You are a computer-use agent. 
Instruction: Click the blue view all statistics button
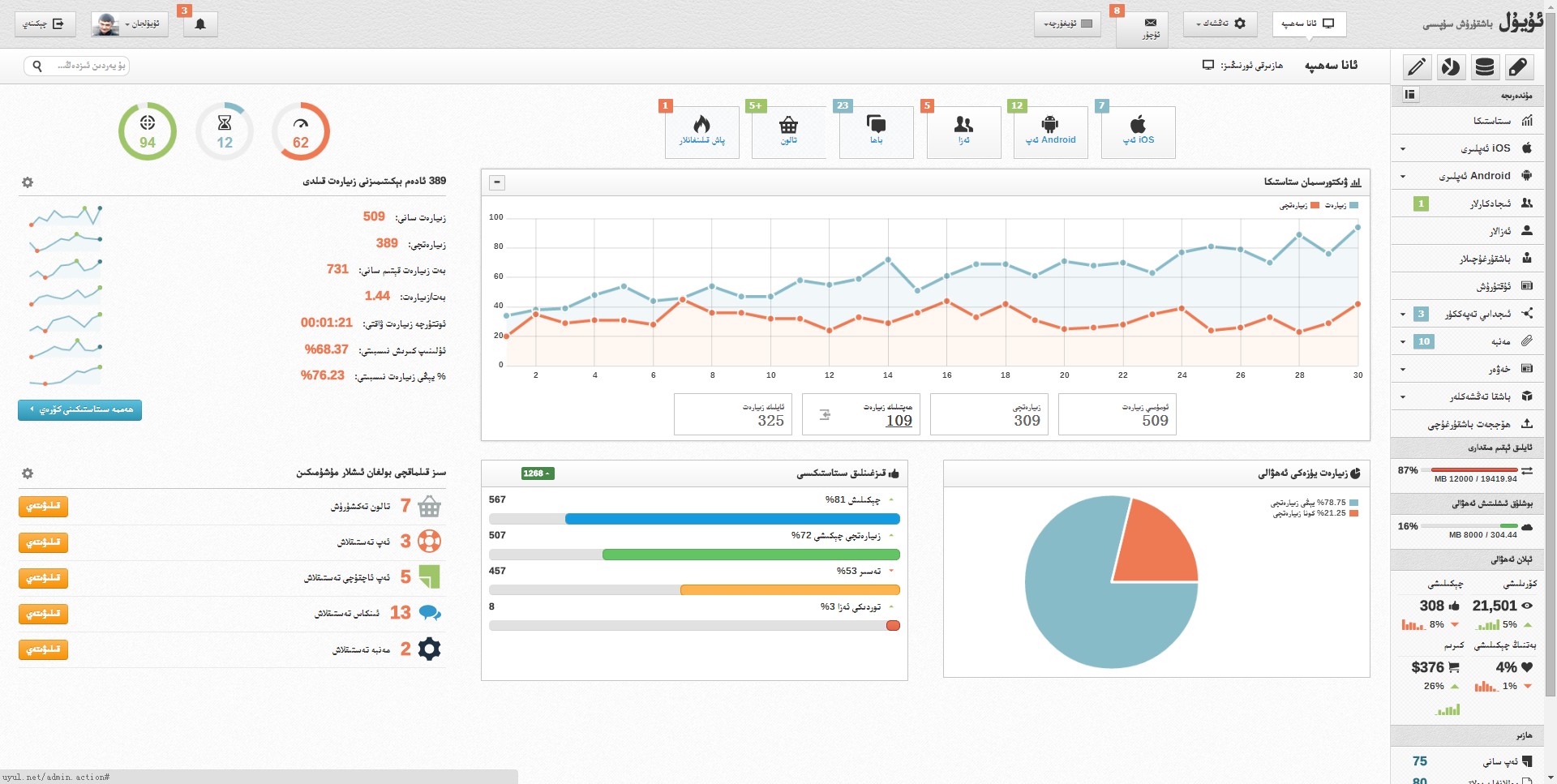click(x=79, y=410)
